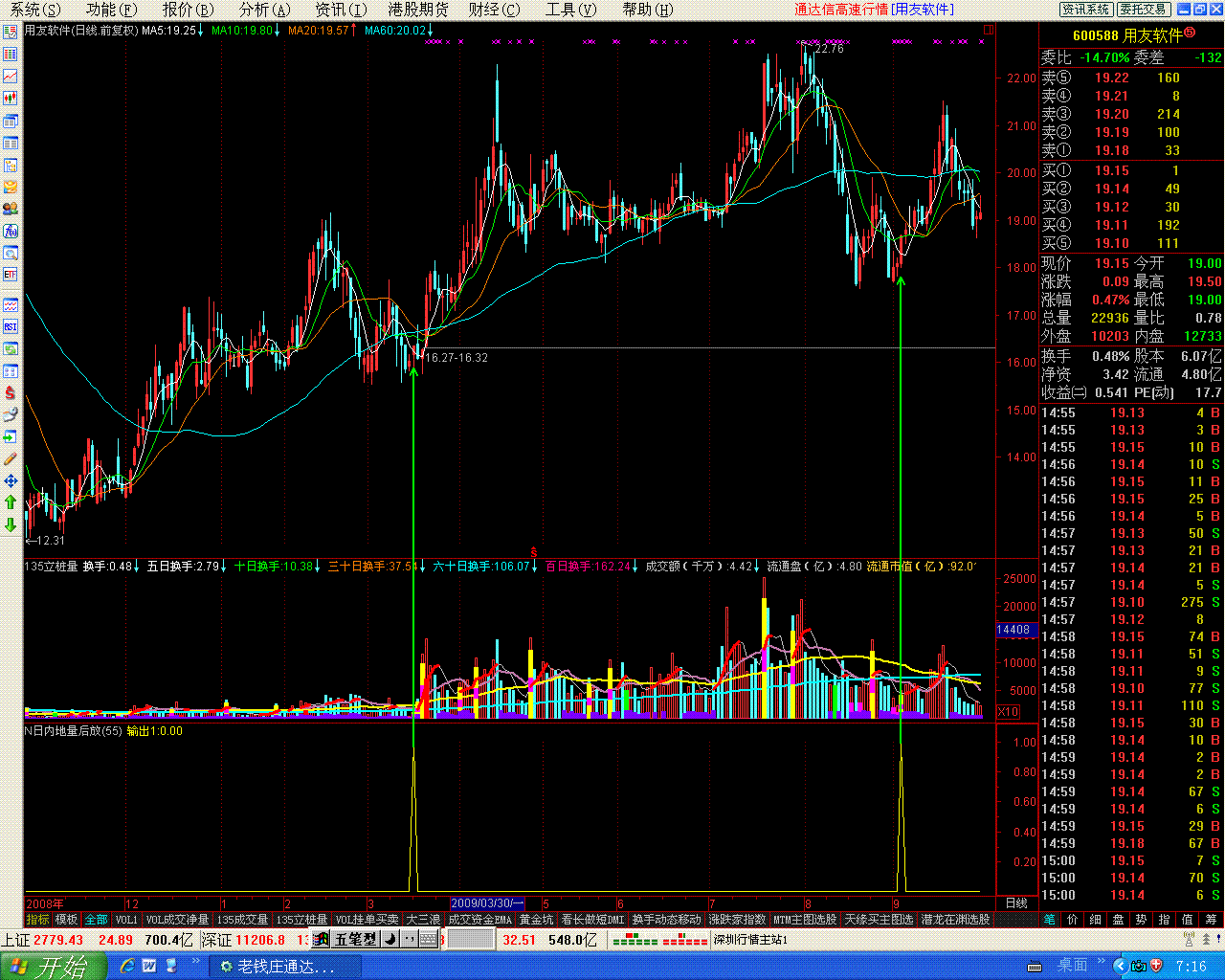Image resolution: width=1225 pixels, height=980 pixels.
Task: Click the green down arrow icon
Action: coord(11,524)
